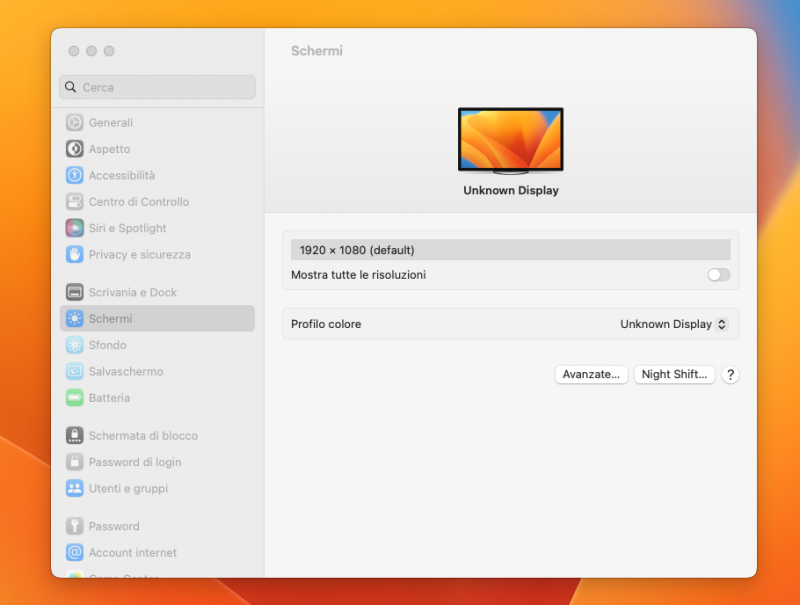Click the Unknown Display label under monitor
Viewport: 800px width, 605px height.
click(x=511, y=190)
